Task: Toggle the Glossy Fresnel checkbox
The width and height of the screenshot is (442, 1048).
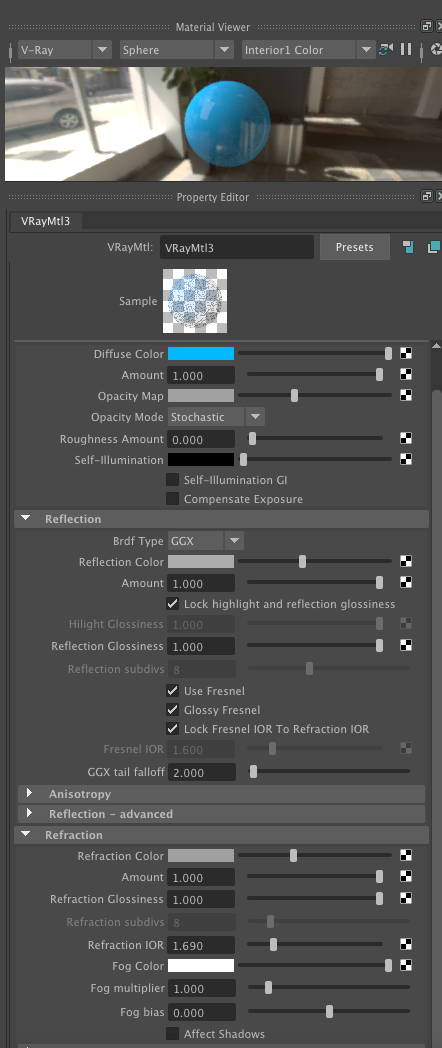Action: 173,710
